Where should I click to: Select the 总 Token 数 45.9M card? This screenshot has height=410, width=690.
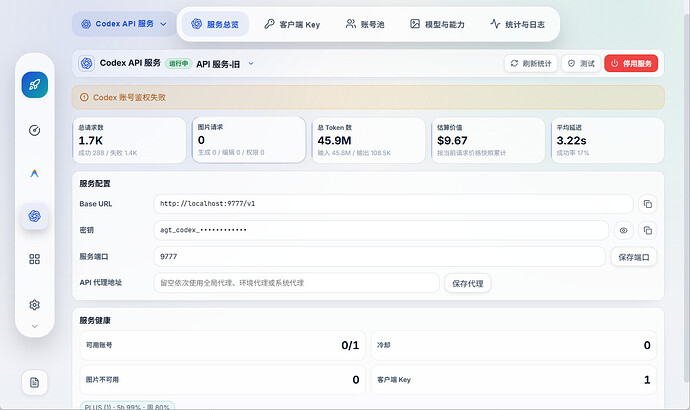[368, 140]
